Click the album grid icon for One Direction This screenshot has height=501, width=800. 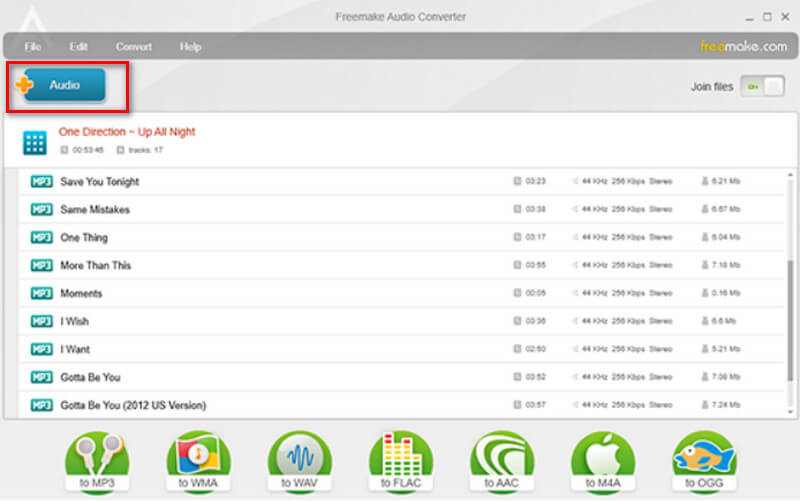(35, 143)
